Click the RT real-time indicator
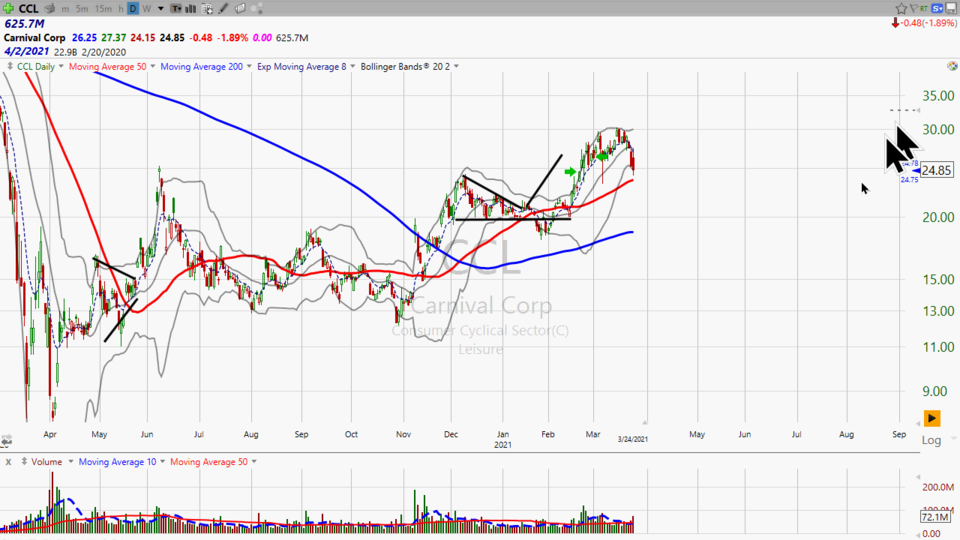The image size is (960, 540). [924, 8]
